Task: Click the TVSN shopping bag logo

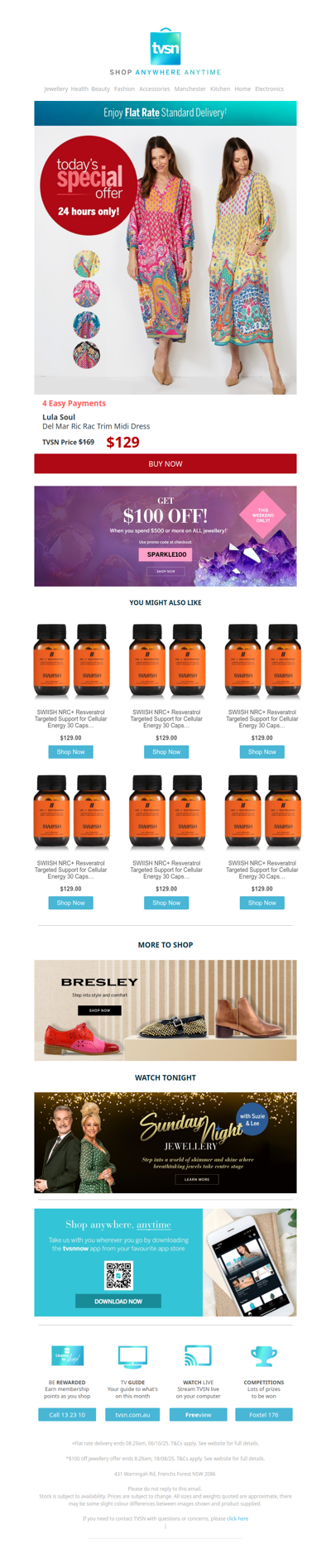Action: tap(165, 46)
